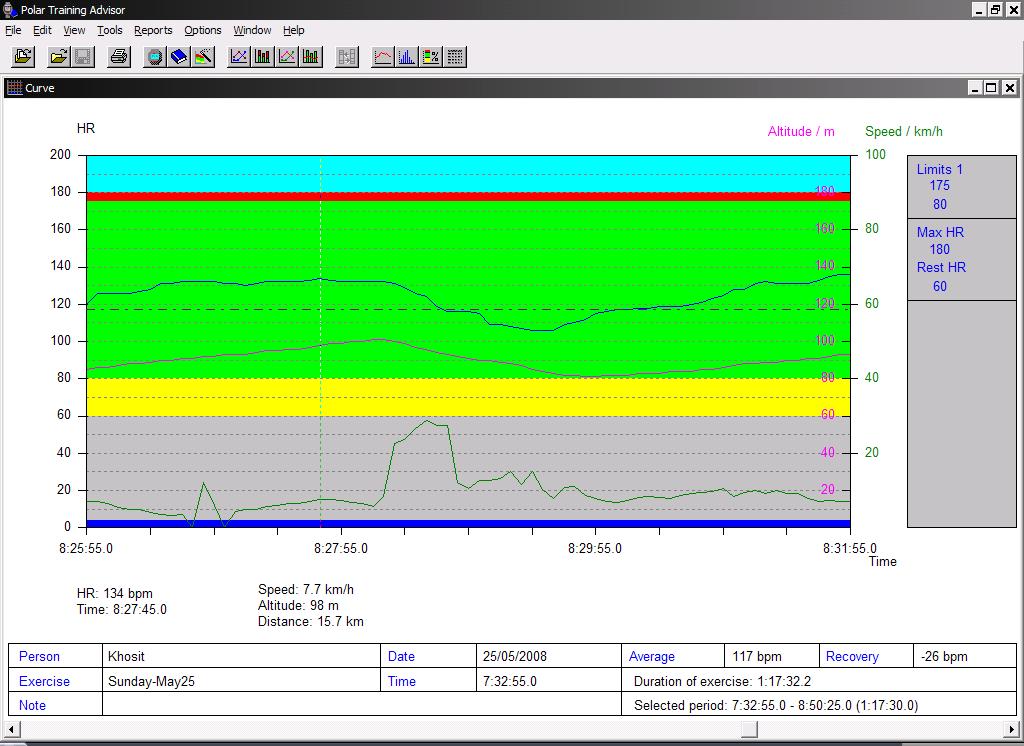Click the Note text field
This screenshot has height=746, width=1024.
(362, 705)
